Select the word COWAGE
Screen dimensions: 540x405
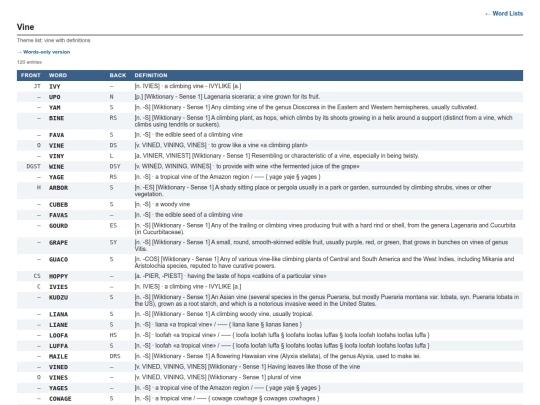point(60,399)
